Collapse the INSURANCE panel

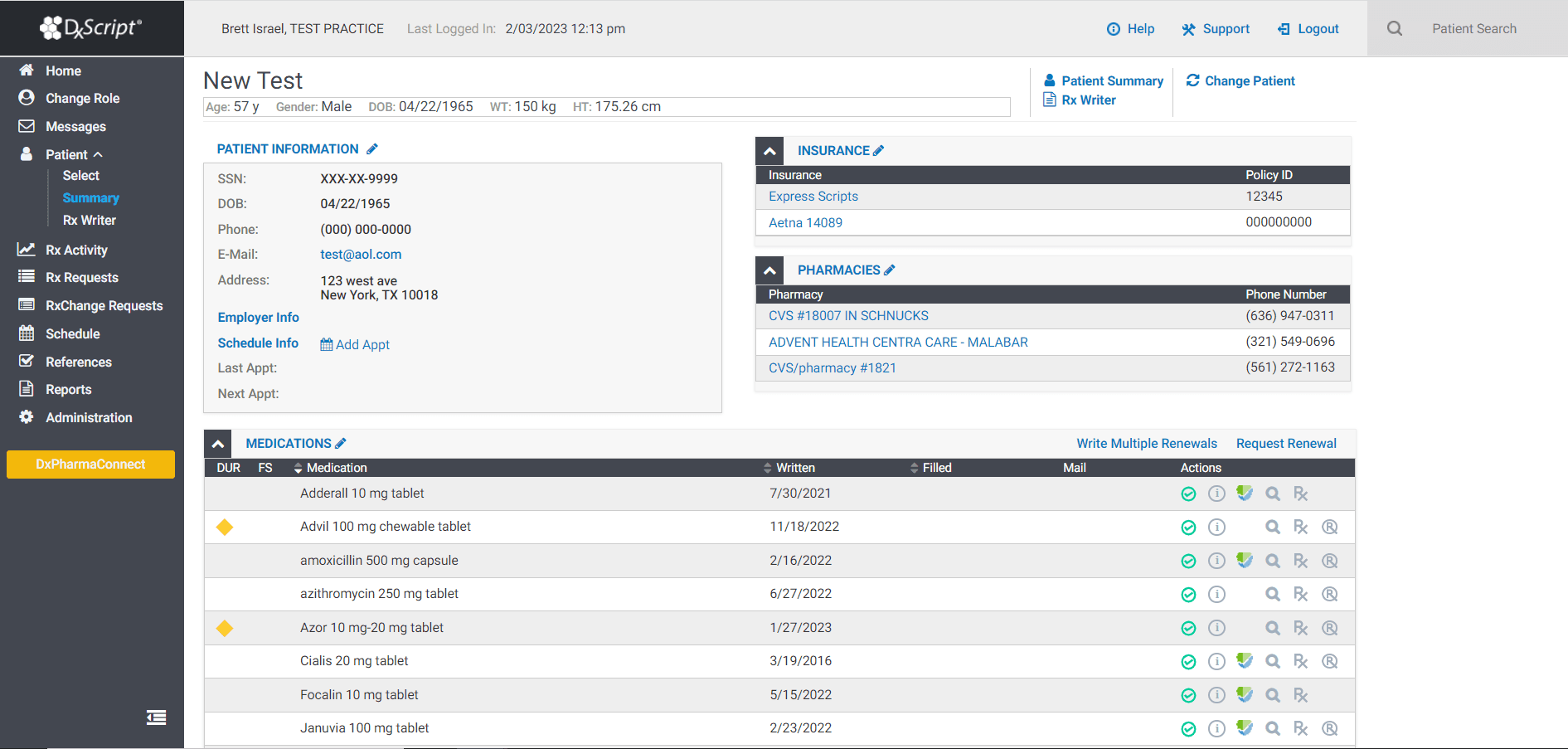(x=769, y=150)
